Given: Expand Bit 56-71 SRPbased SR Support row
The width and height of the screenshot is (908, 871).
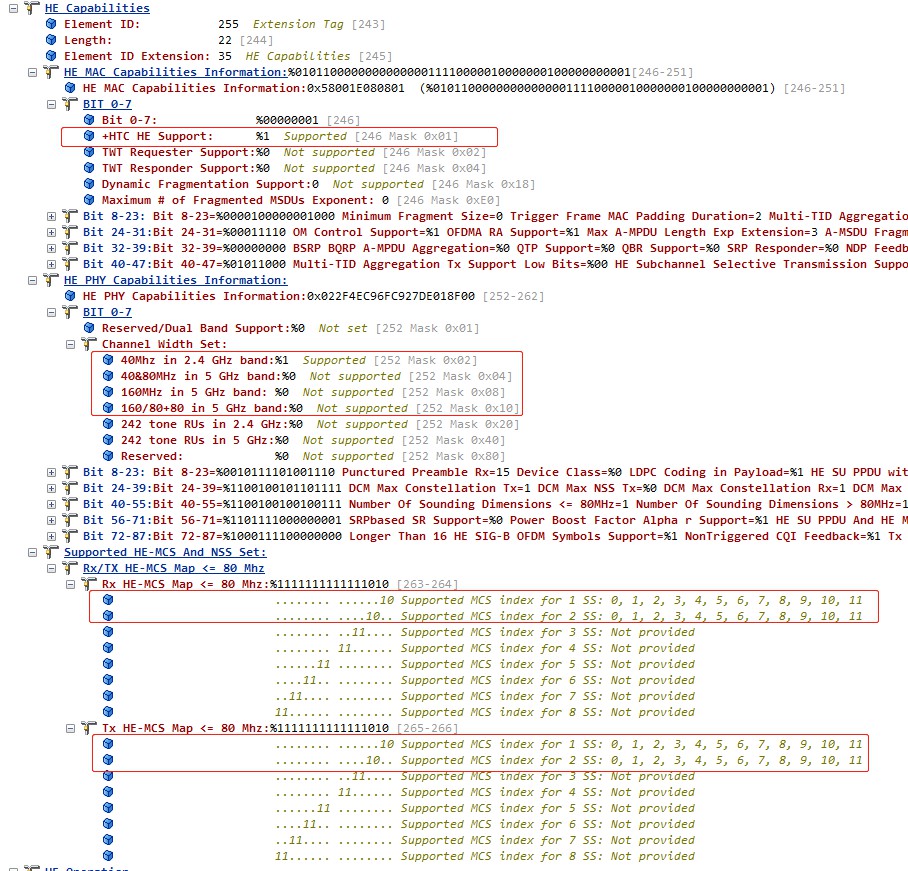Looking at the screenshot, I should coord(52,521).
